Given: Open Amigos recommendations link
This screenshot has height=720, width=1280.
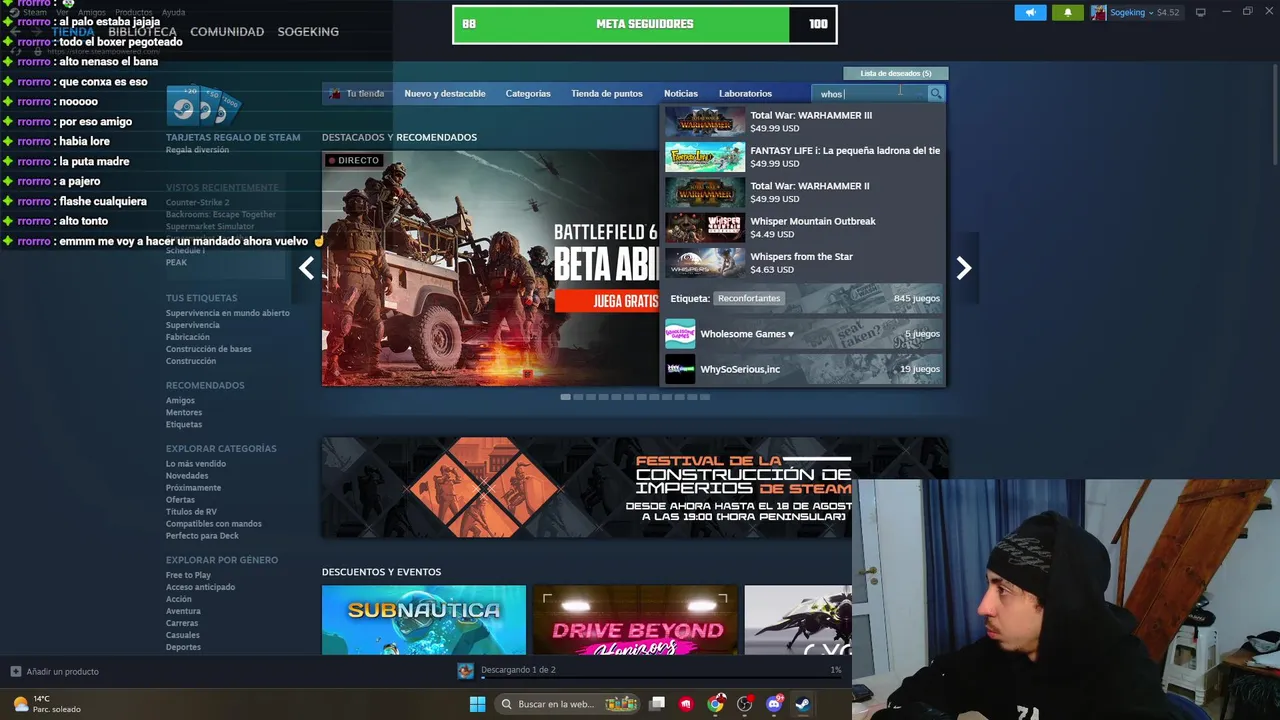Looking at the screenshot, I should (x=180, y=401).
